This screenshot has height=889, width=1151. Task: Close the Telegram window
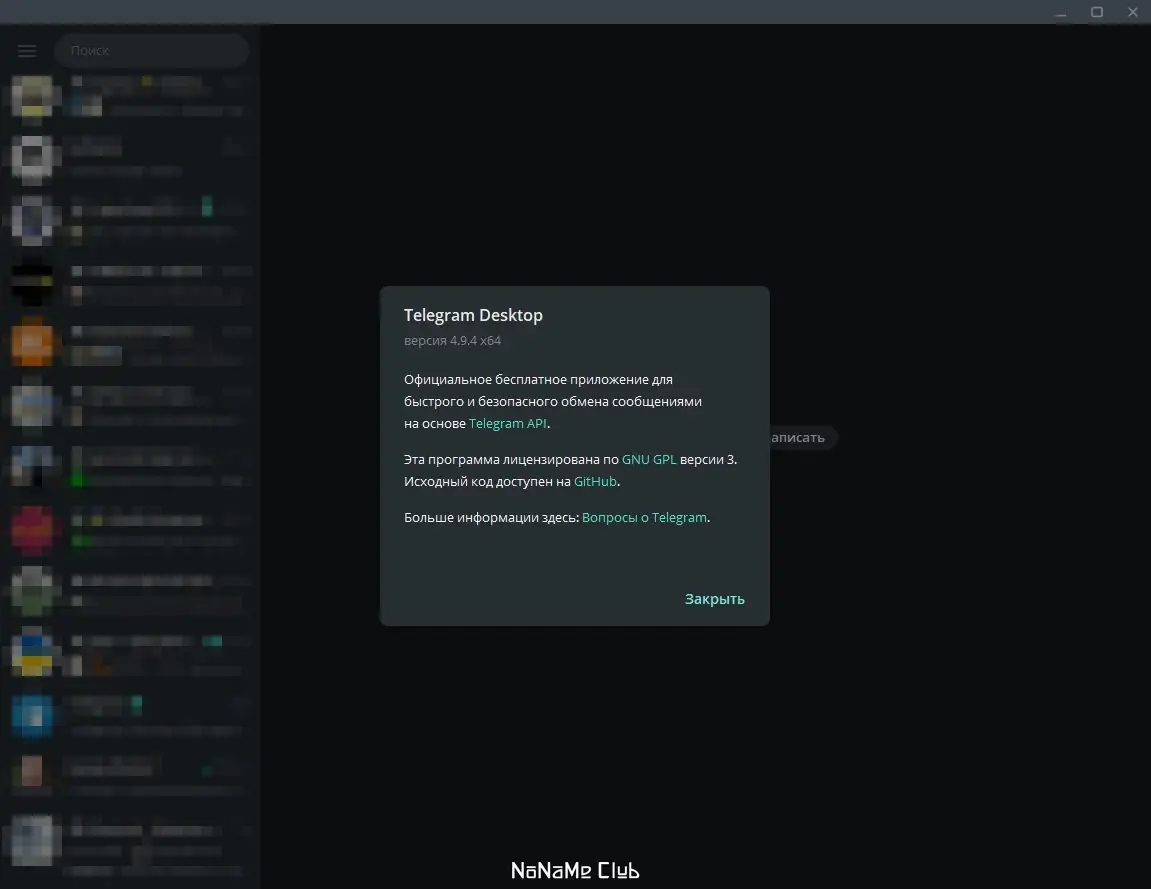click(x=1133, y=12)
